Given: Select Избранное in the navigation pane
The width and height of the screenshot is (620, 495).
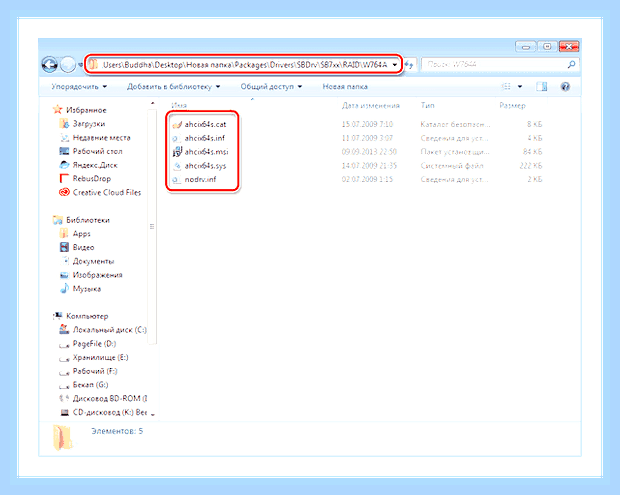Looking at the screenshot, I should [86, 110].
